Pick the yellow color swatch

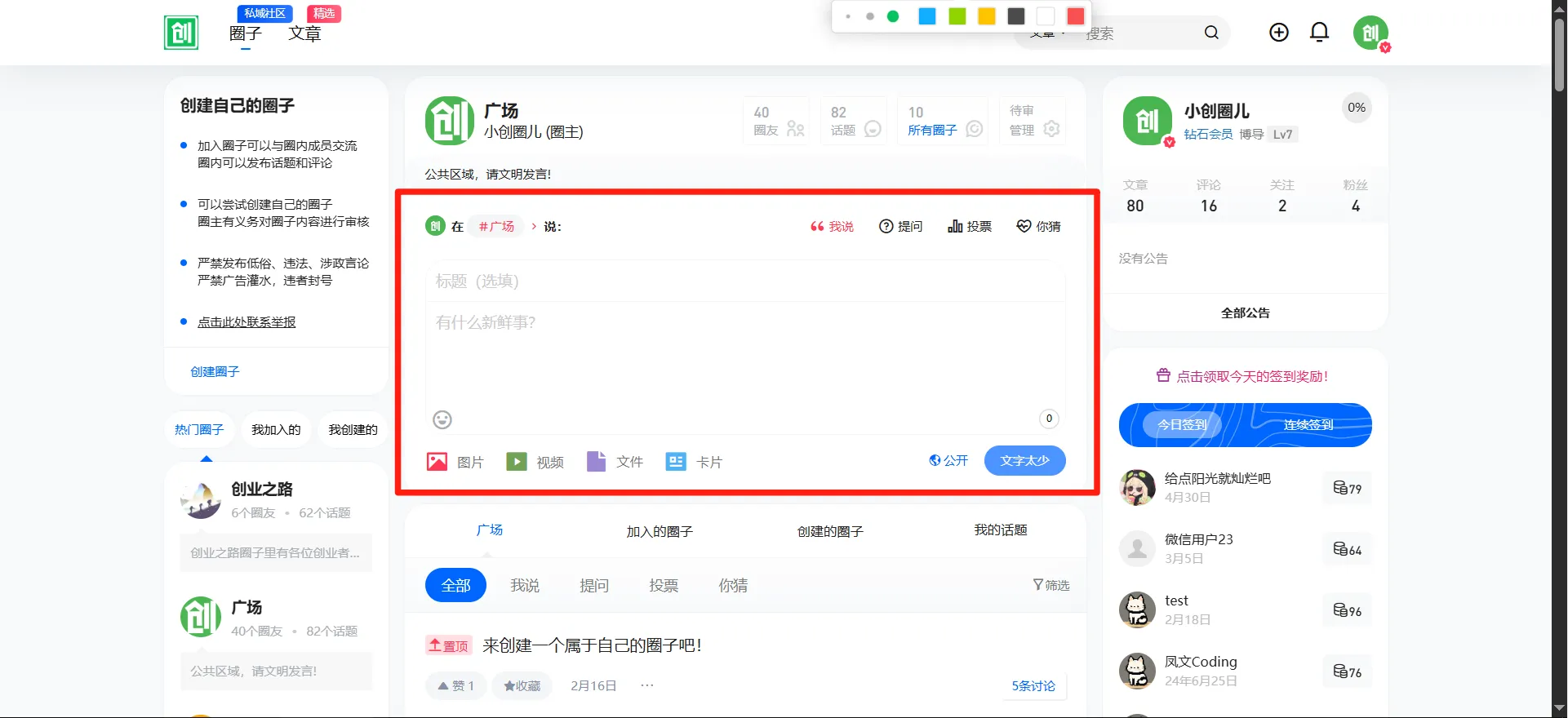987,16
